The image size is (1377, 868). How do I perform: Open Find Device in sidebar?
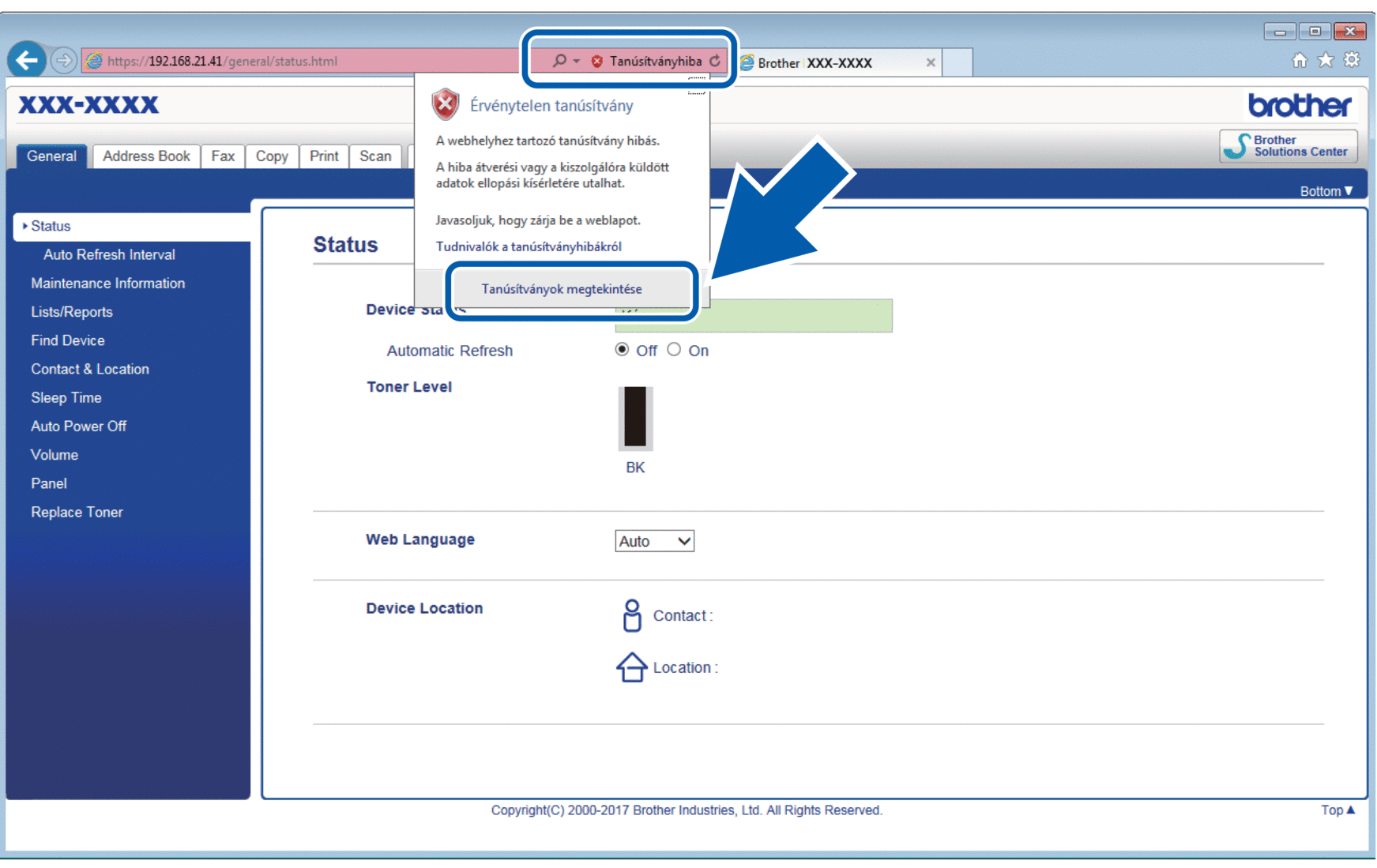(x=67, y=340)
